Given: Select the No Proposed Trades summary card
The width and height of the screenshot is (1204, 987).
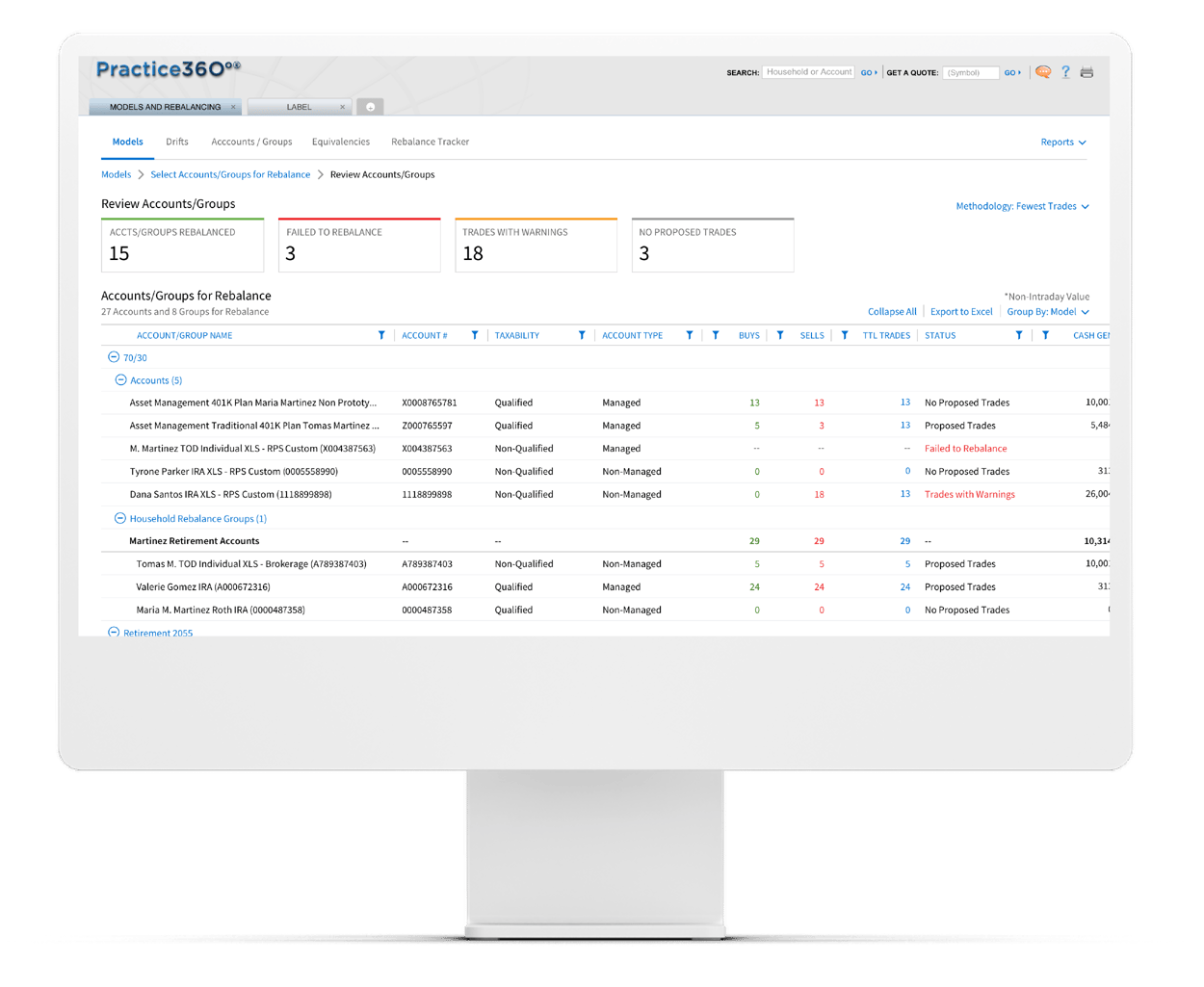Looking at the screenshot, I should (713, 246).
